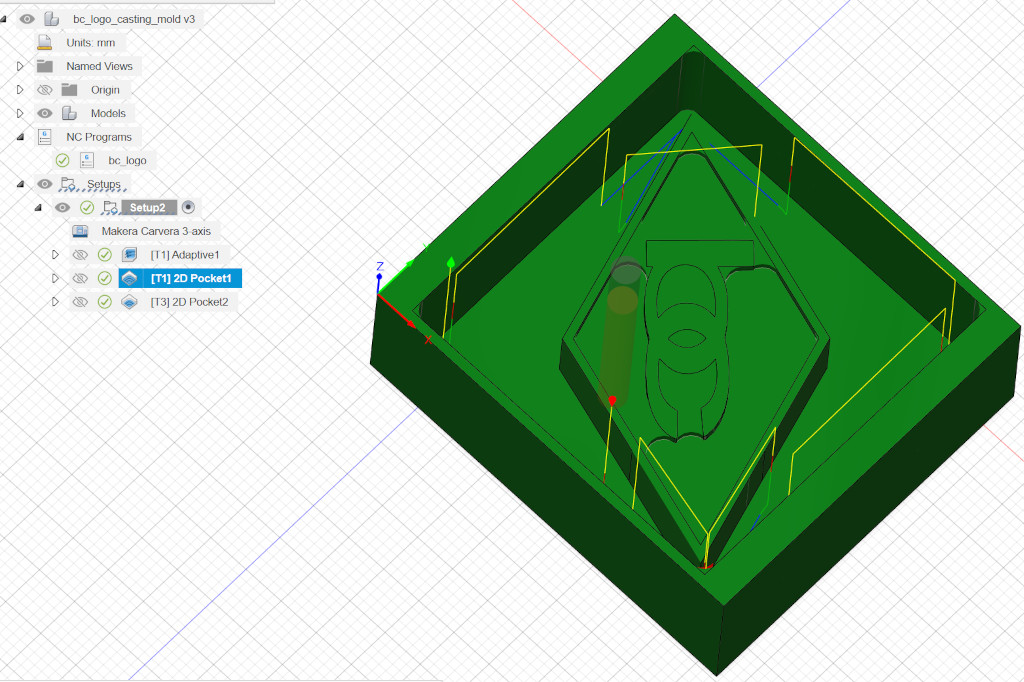1024x682 pixels.
Task: Click the Adaptive1 operation type icon
Action: coord(129,254)
